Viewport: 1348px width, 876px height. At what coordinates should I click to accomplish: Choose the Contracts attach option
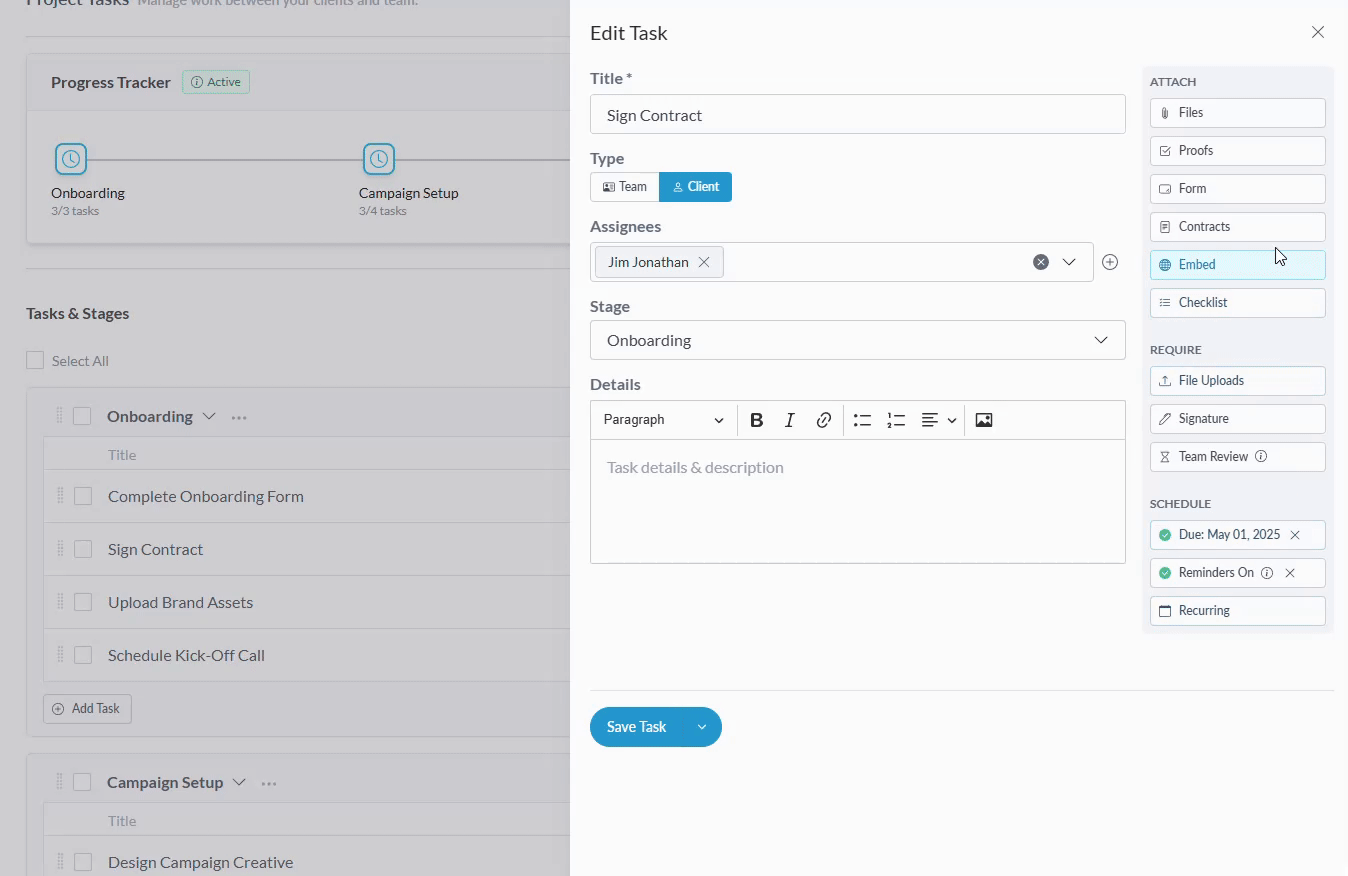1237,227
